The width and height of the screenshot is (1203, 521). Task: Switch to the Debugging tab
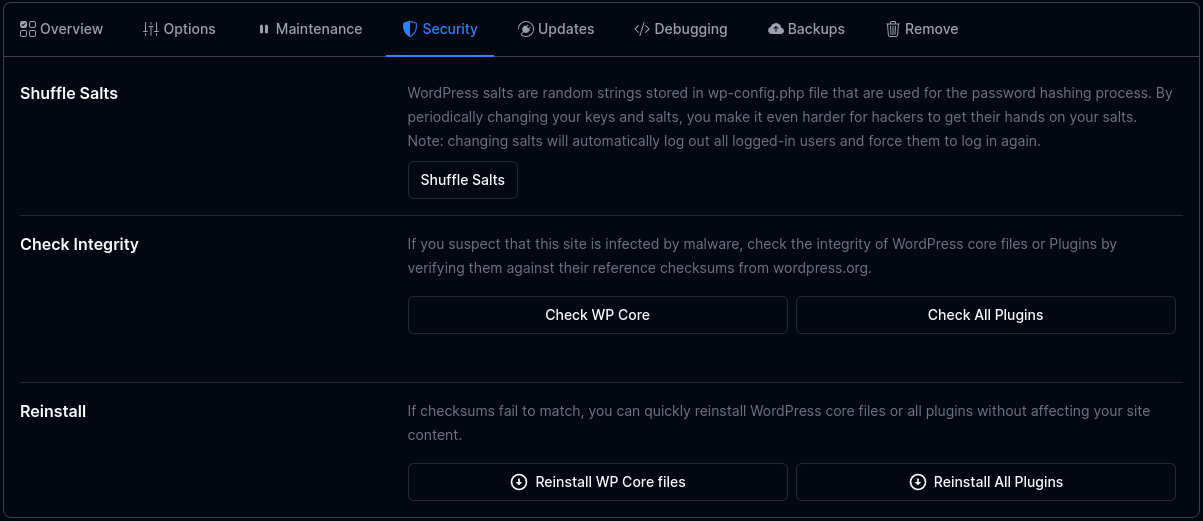click(x=681, y=29)
